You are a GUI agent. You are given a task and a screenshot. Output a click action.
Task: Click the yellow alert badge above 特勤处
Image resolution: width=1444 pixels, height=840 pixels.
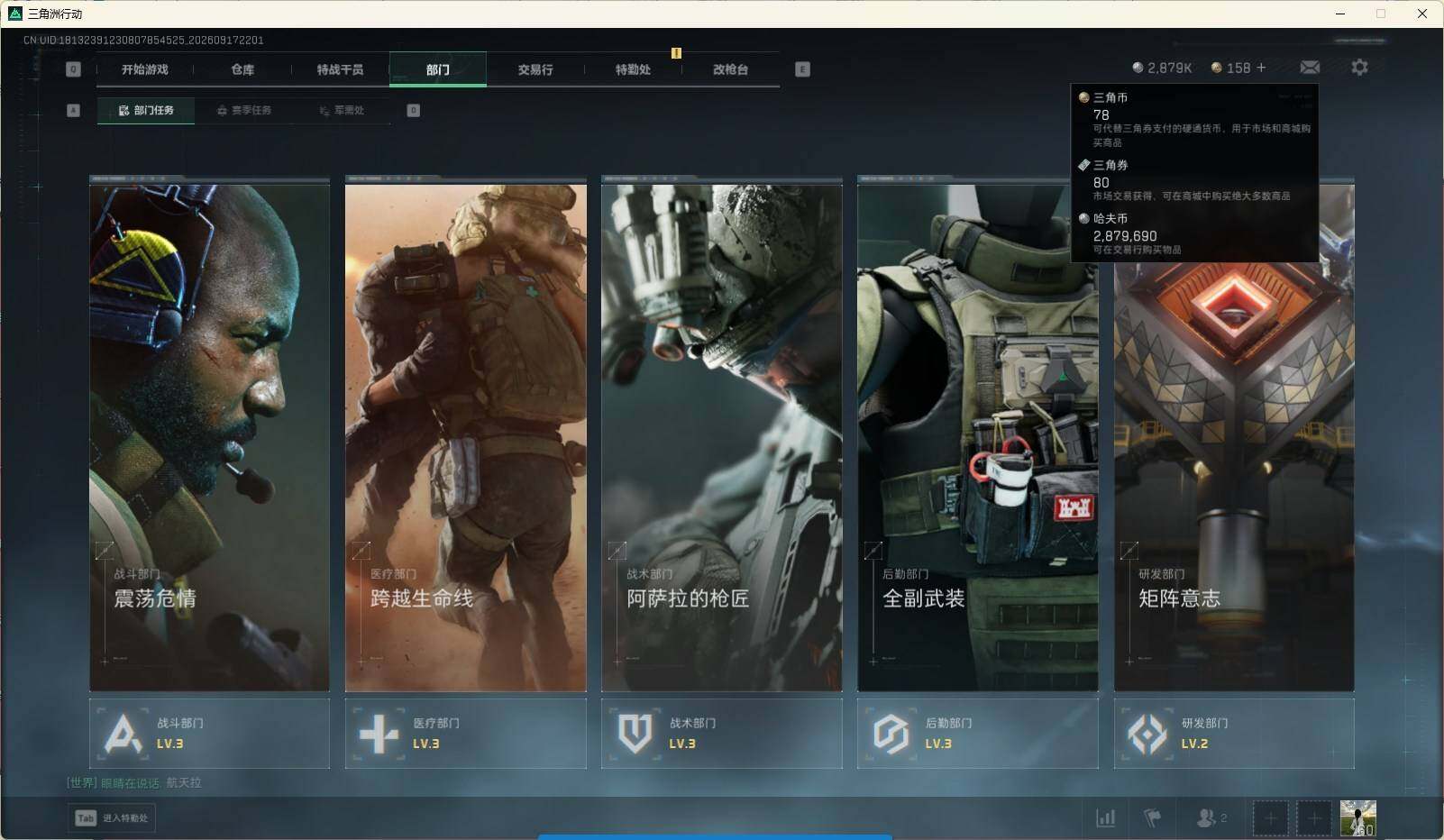tap(676, 53)
